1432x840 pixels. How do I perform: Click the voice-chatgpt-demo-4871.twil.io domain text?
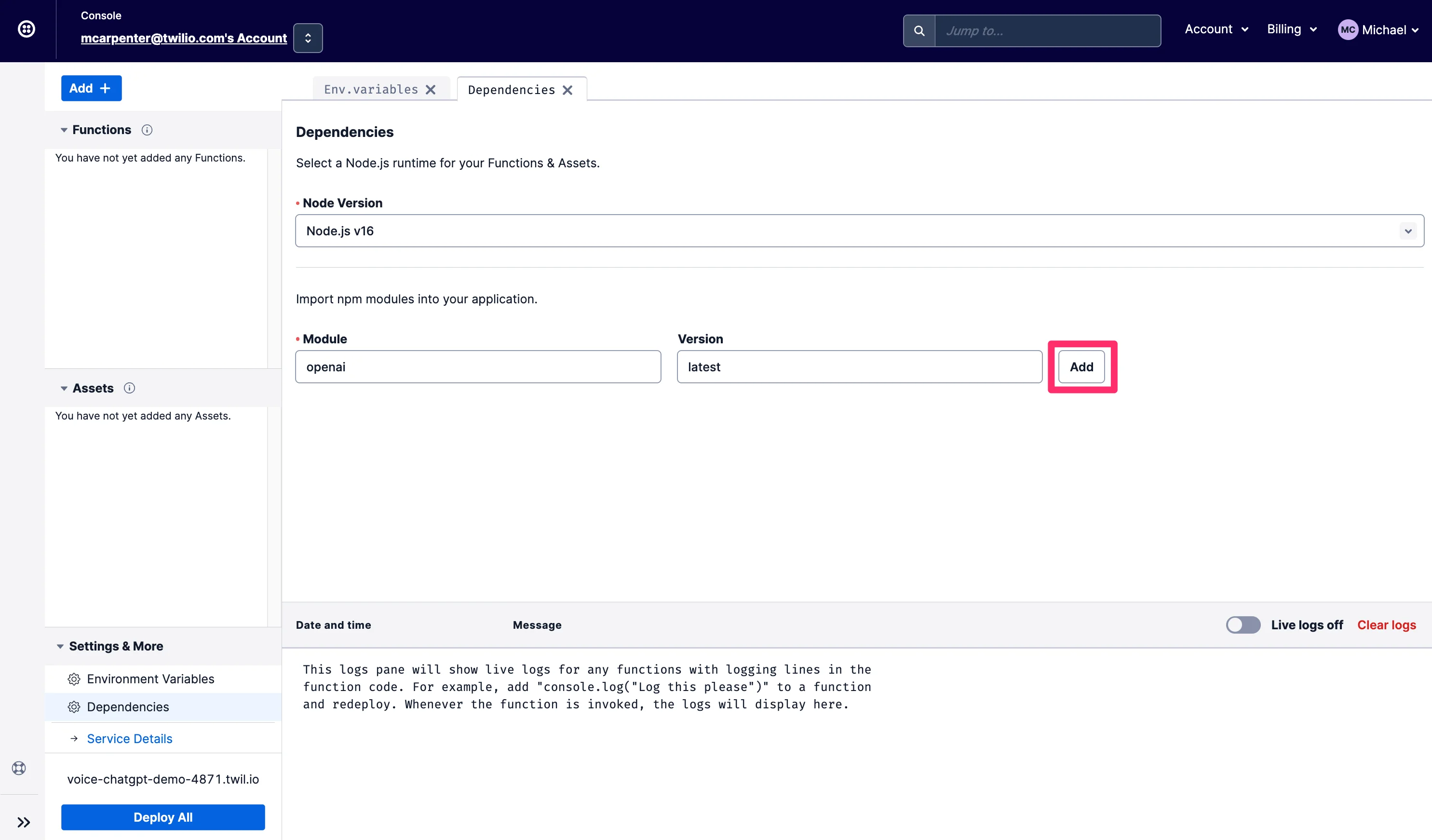[x=163, y=779]
